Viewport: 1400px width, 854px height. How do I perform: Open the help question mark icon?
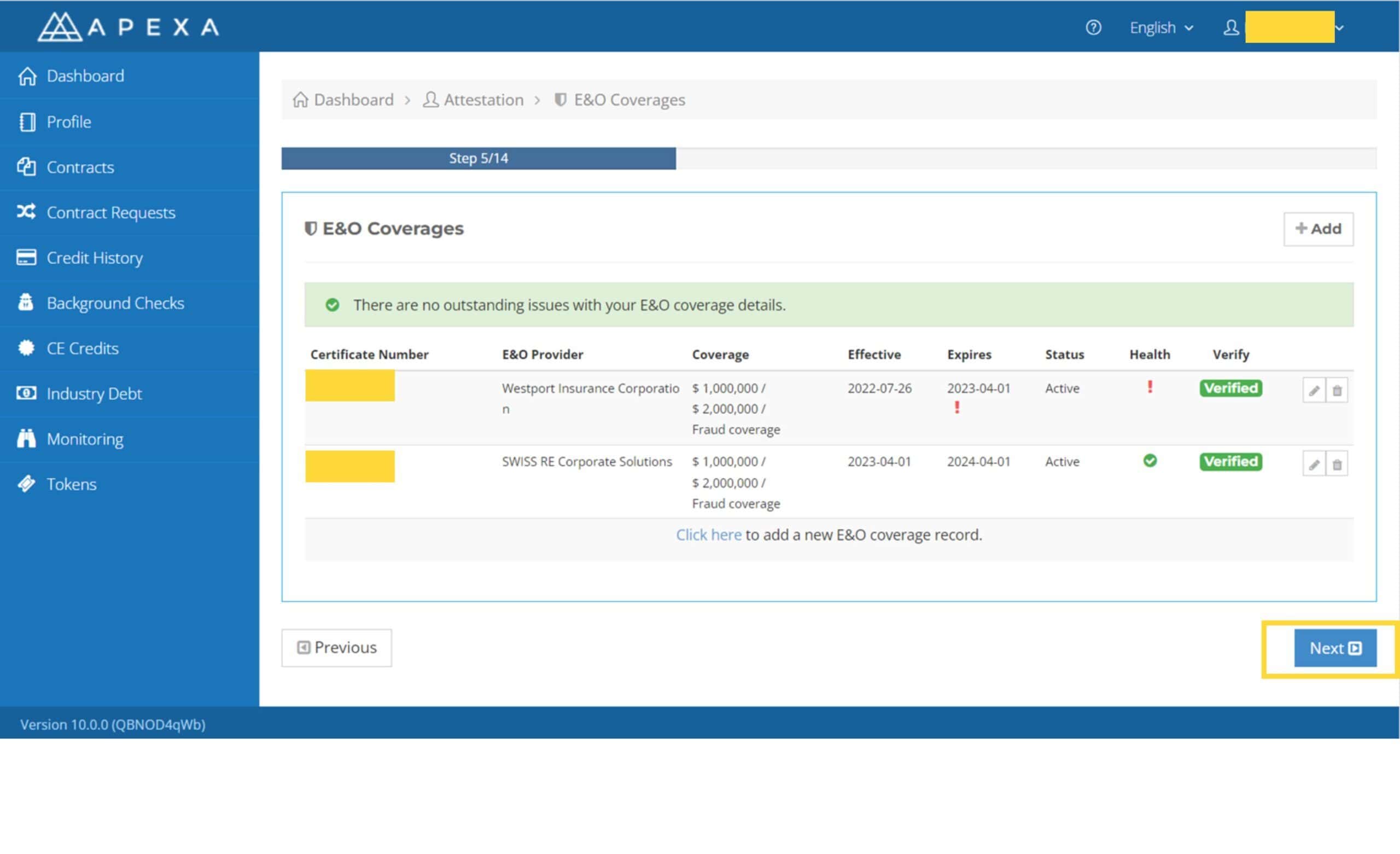[x=1093, y=27]
